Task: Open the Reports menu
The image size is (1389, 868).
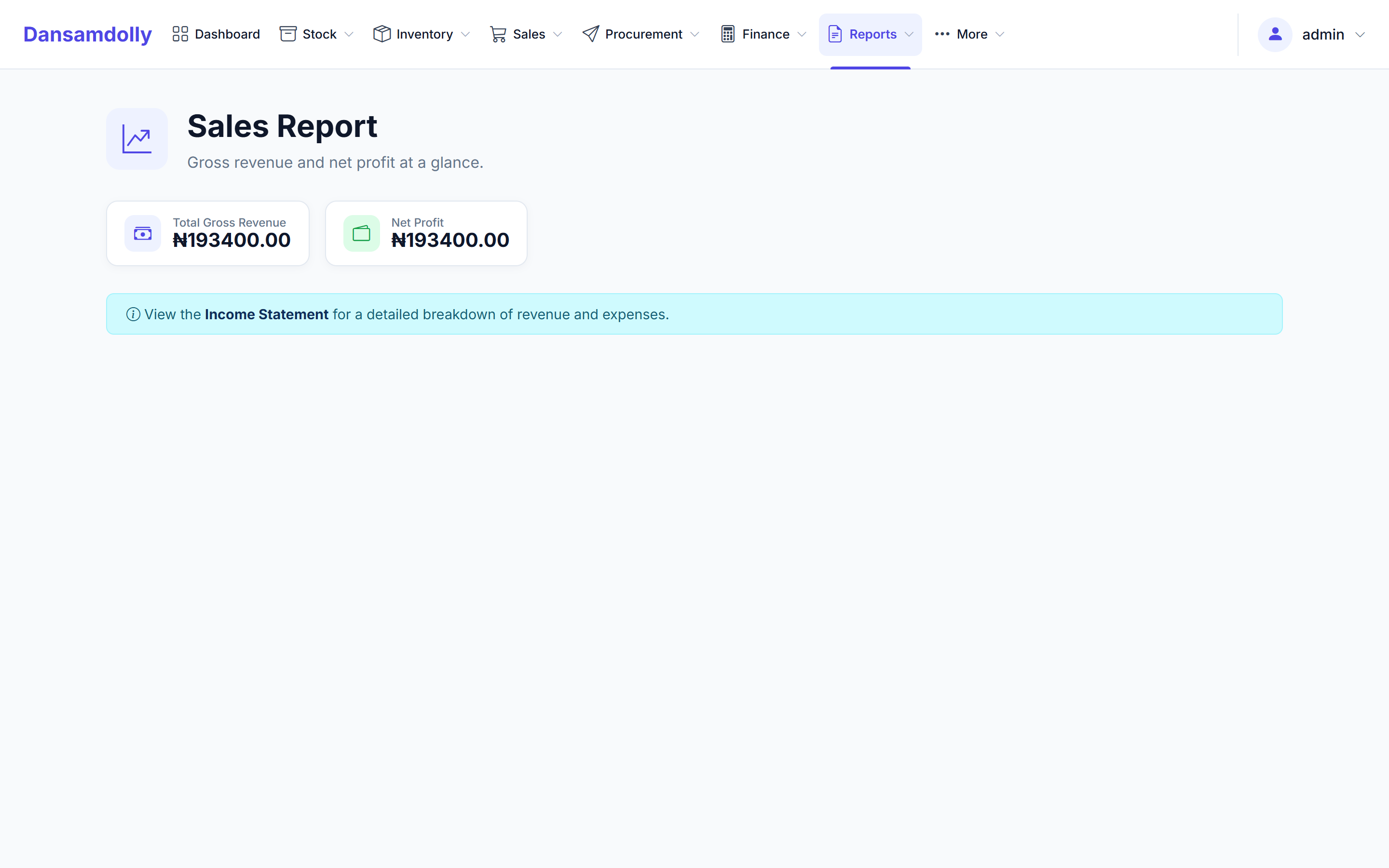Action: point(871,34)
